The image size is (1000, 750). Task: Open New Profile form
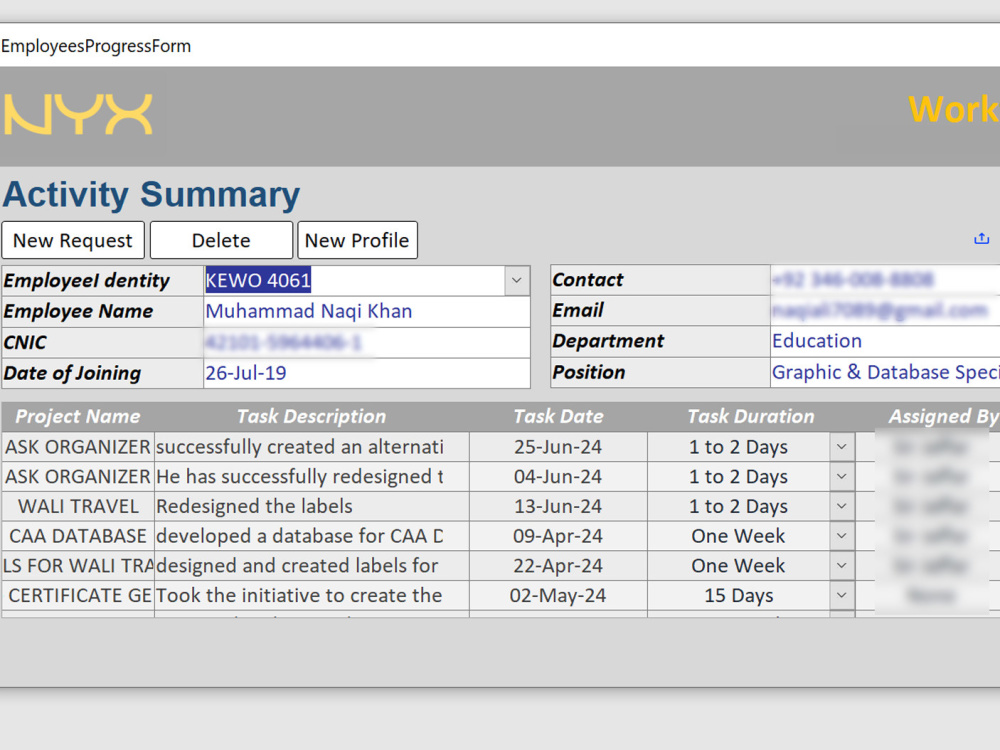(357, 240)
